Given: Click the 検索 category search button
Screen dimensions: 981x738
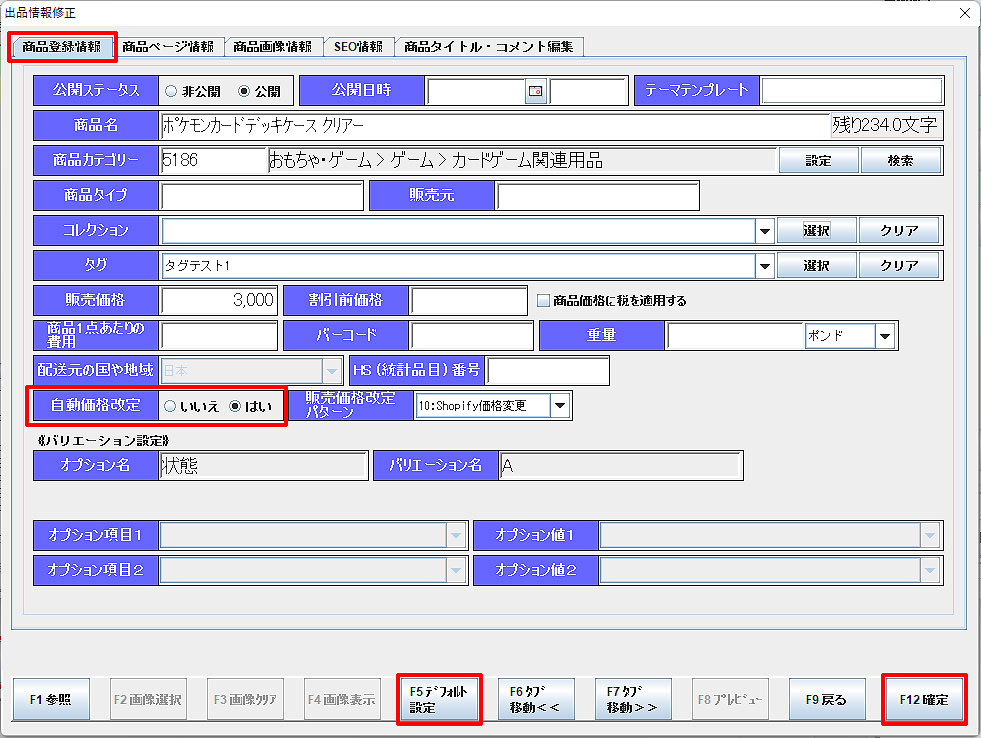Looking at the screenshot, I should [x=900, y=160].
